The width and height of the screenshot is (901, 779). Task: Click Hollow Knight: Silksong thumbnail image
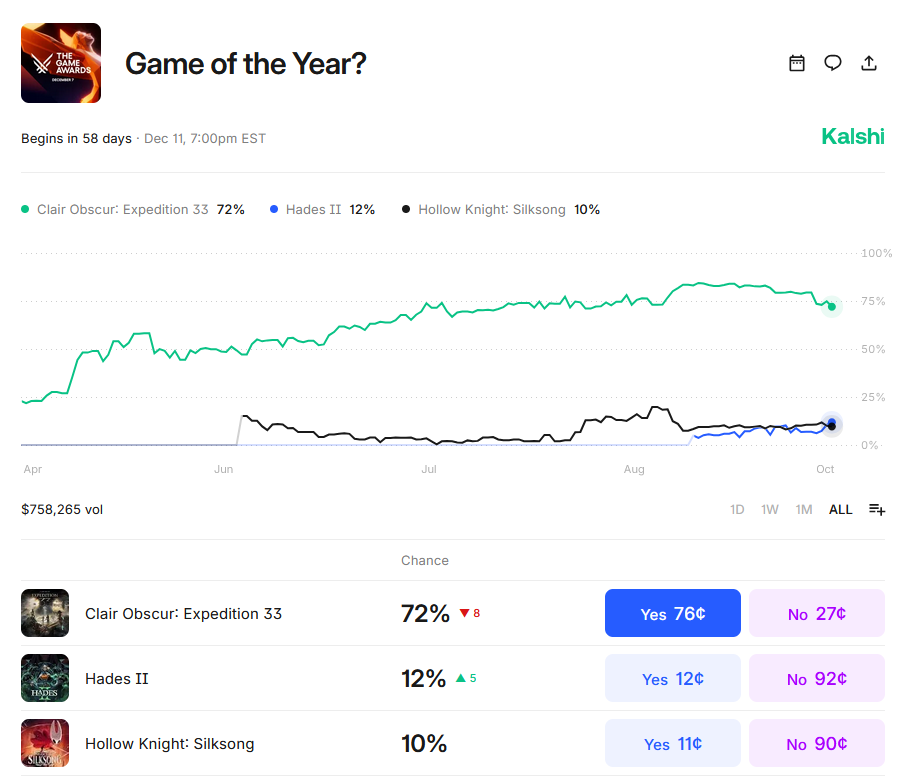[45, 743]
